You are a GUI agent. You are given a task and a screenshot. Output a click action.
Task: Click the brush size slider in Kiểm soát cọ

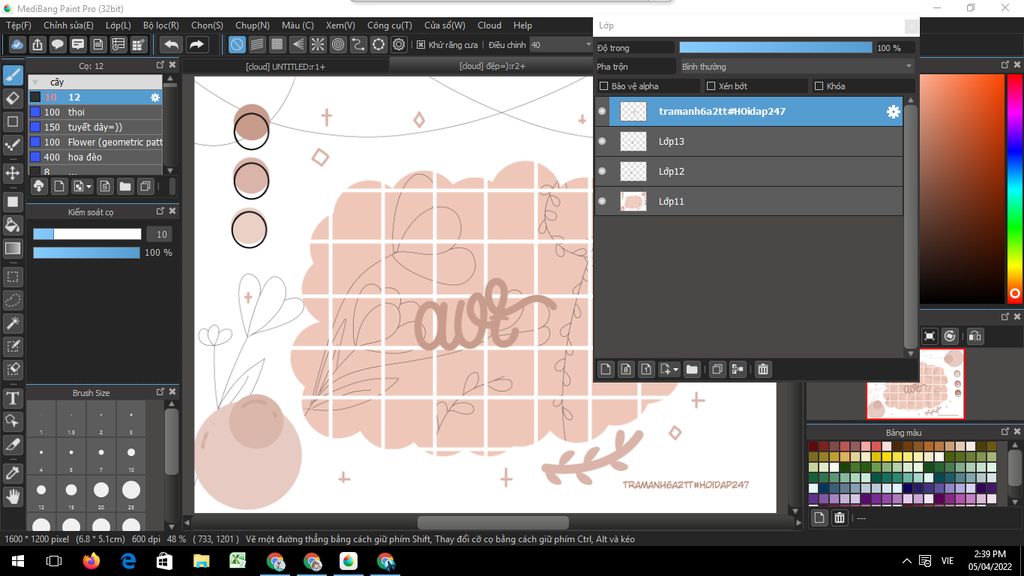pyautogui.click(x=87, y=234)
